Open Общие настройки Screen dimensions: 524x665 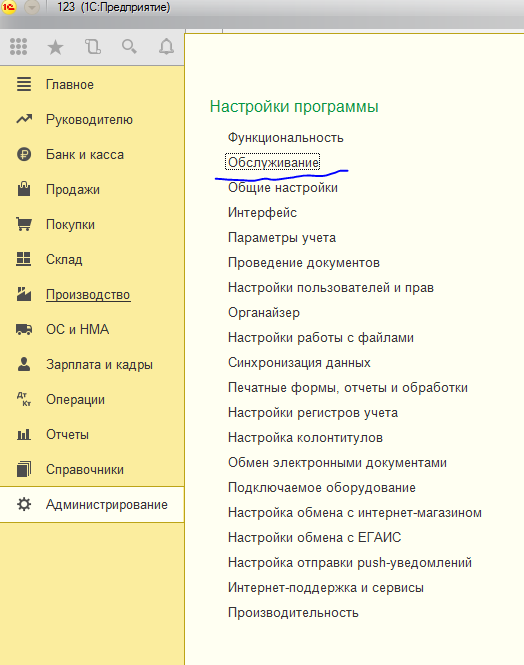point(283,187)
